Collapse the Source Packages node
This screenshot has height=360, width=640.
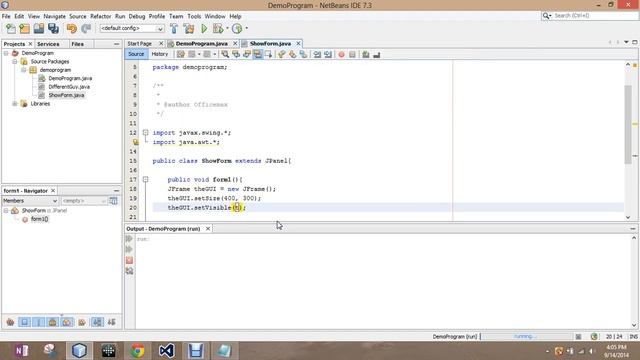[x=15, y=62]
